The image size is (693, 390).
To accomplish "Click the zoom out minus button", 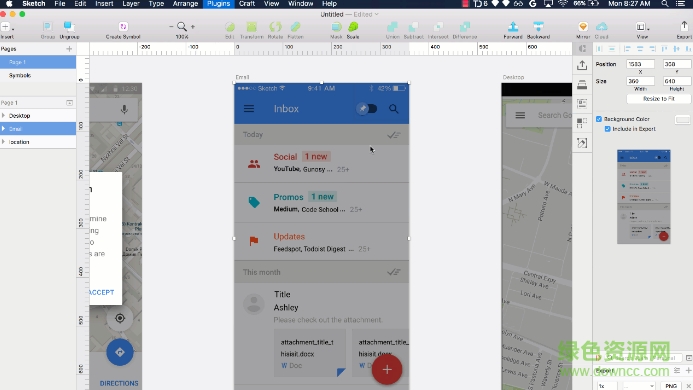I will 171,27.
